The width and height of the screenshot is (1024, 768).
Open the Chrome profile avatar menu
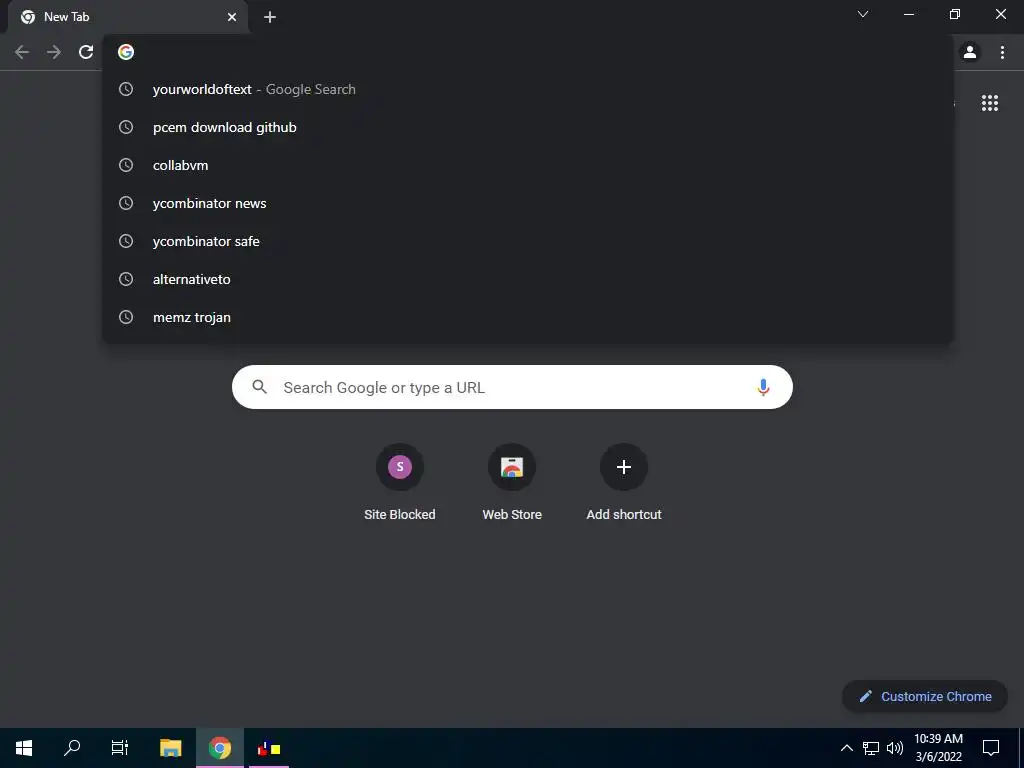pyautogui.click(x=970, y=52)
